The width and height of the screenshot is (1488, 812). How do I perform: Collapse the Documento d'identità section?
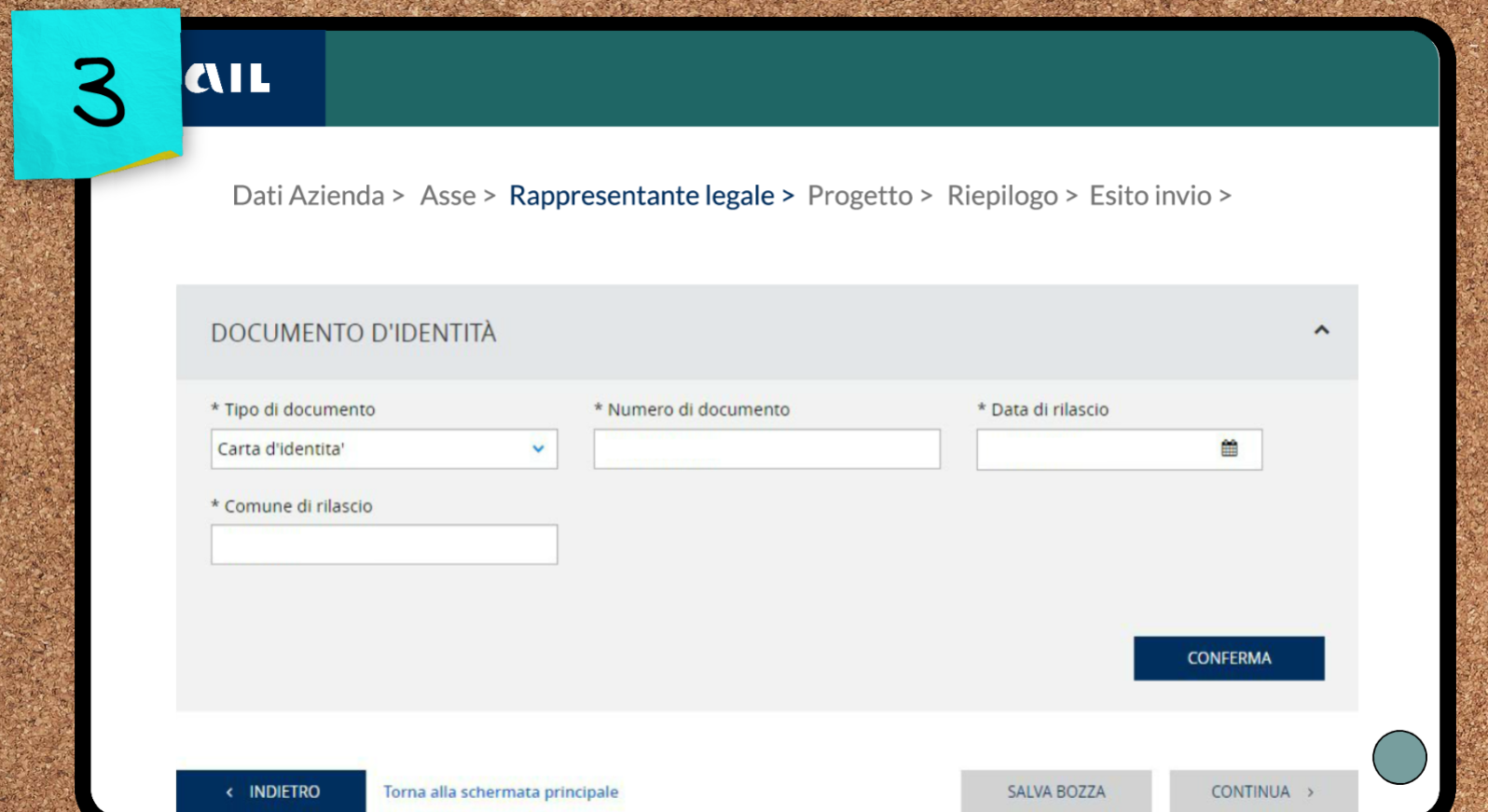(x=1321, y=330)
